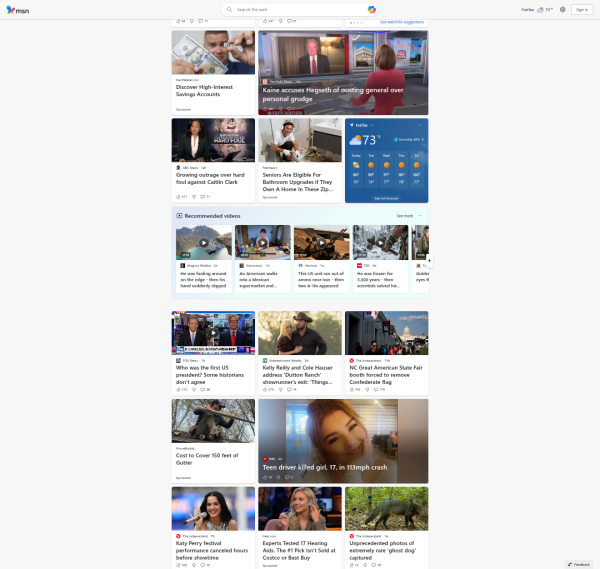Open Copilot from the search bar icon

pos(372,10)
